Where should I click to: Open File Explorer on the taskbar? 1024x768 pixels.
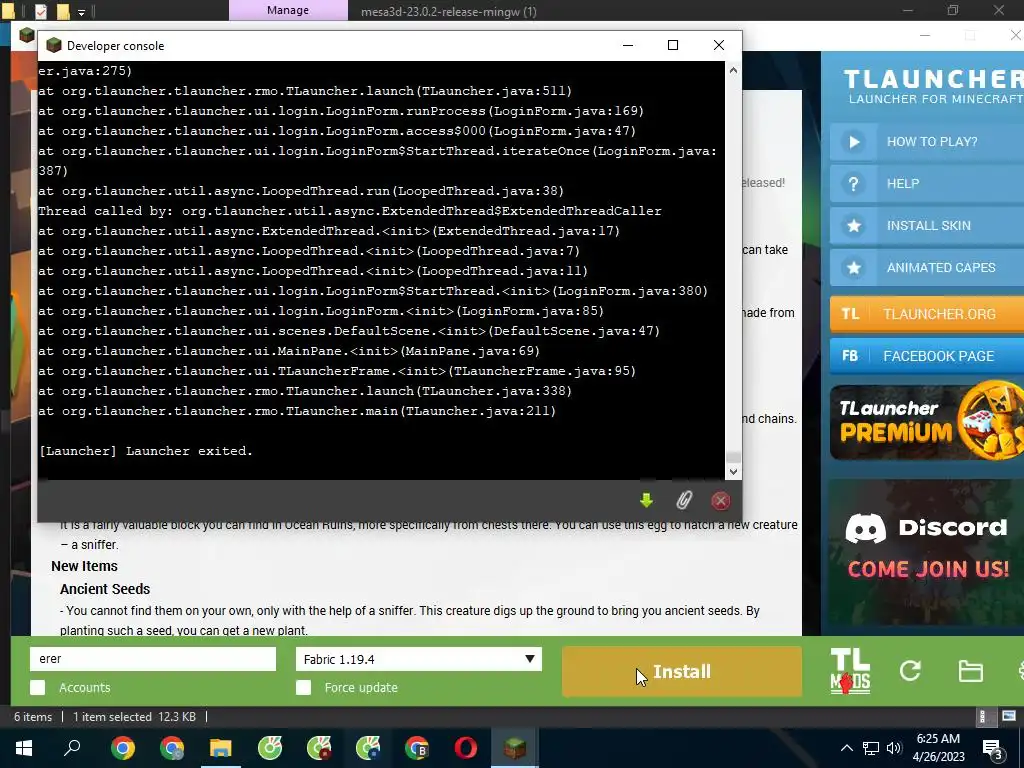click(221, 748)
